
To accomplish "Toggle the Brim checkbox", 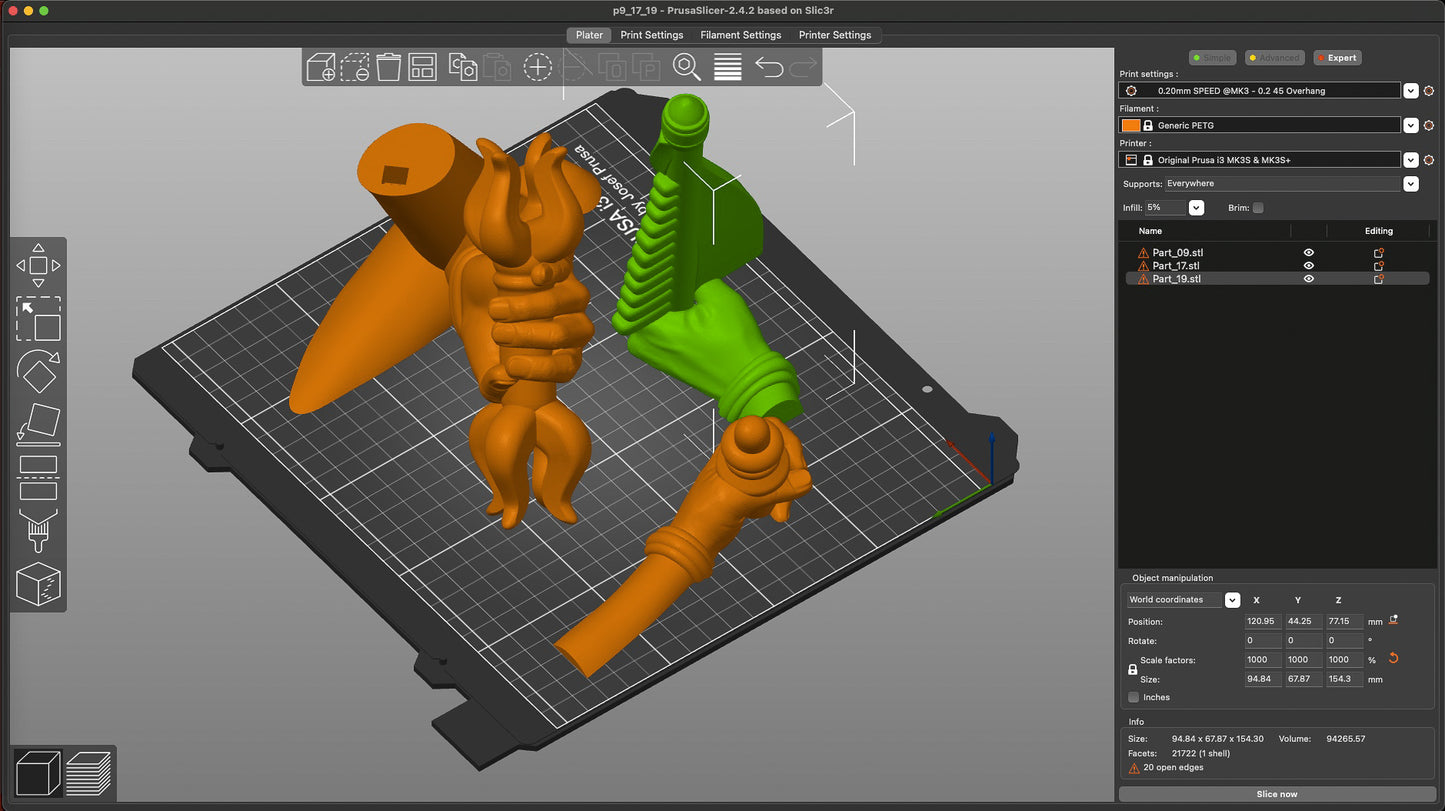I will tap(1258, 208).
